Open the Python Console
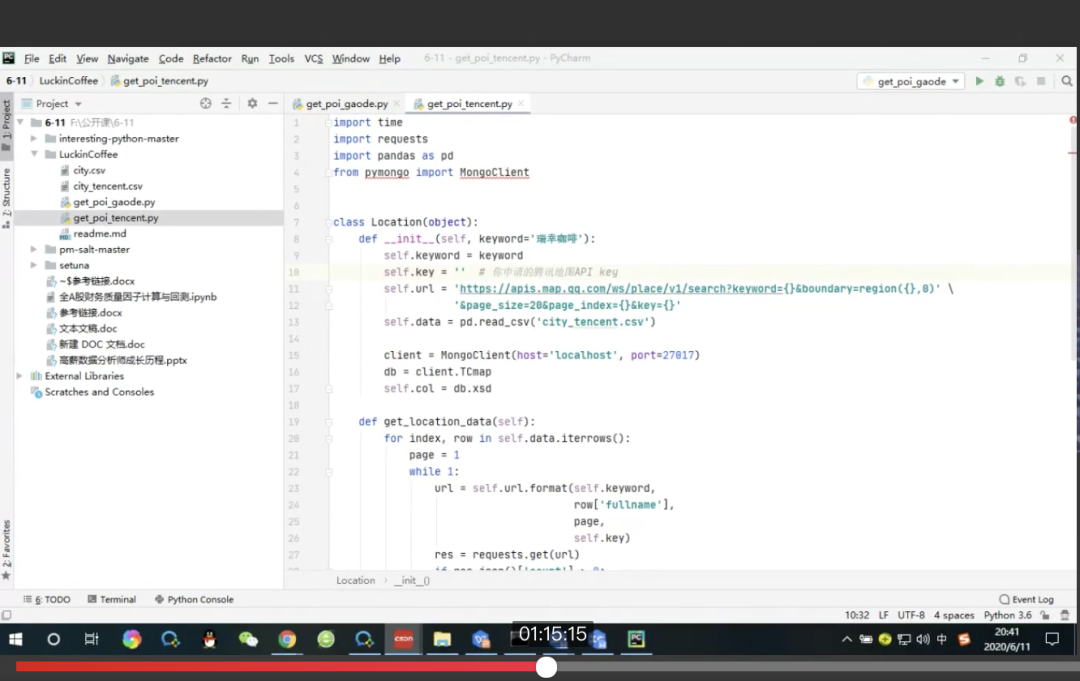Viewport: 1080px width, 681px height. pos(194,598)
